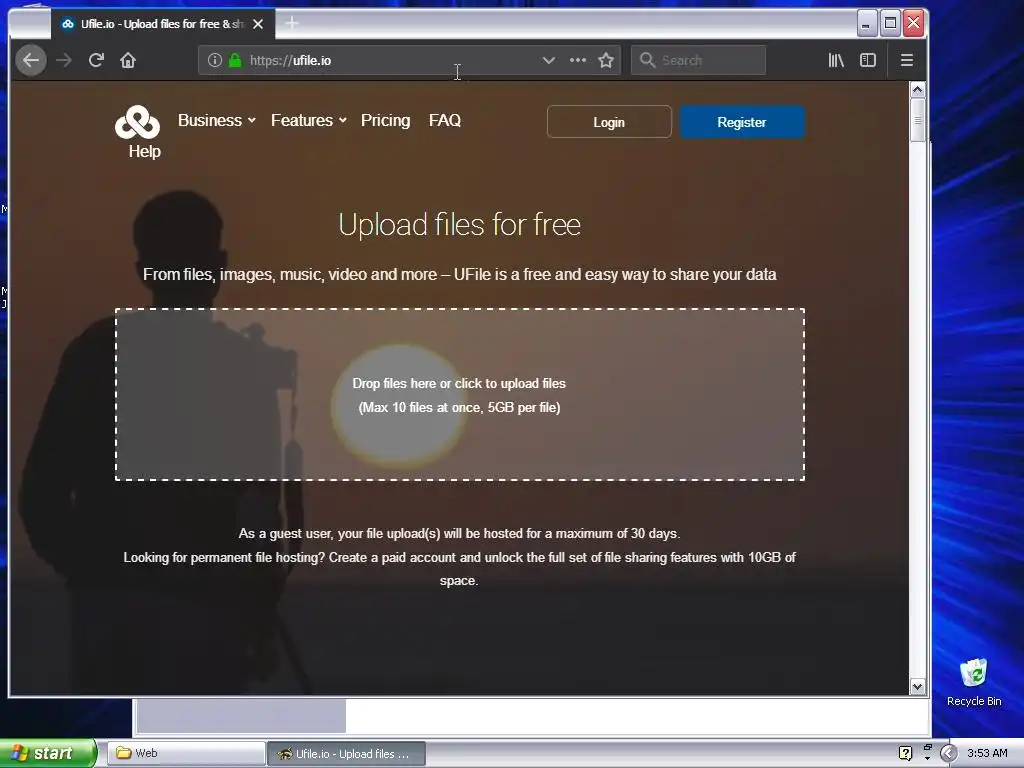Click the green secure padlock icon

[x=235, y=61]
